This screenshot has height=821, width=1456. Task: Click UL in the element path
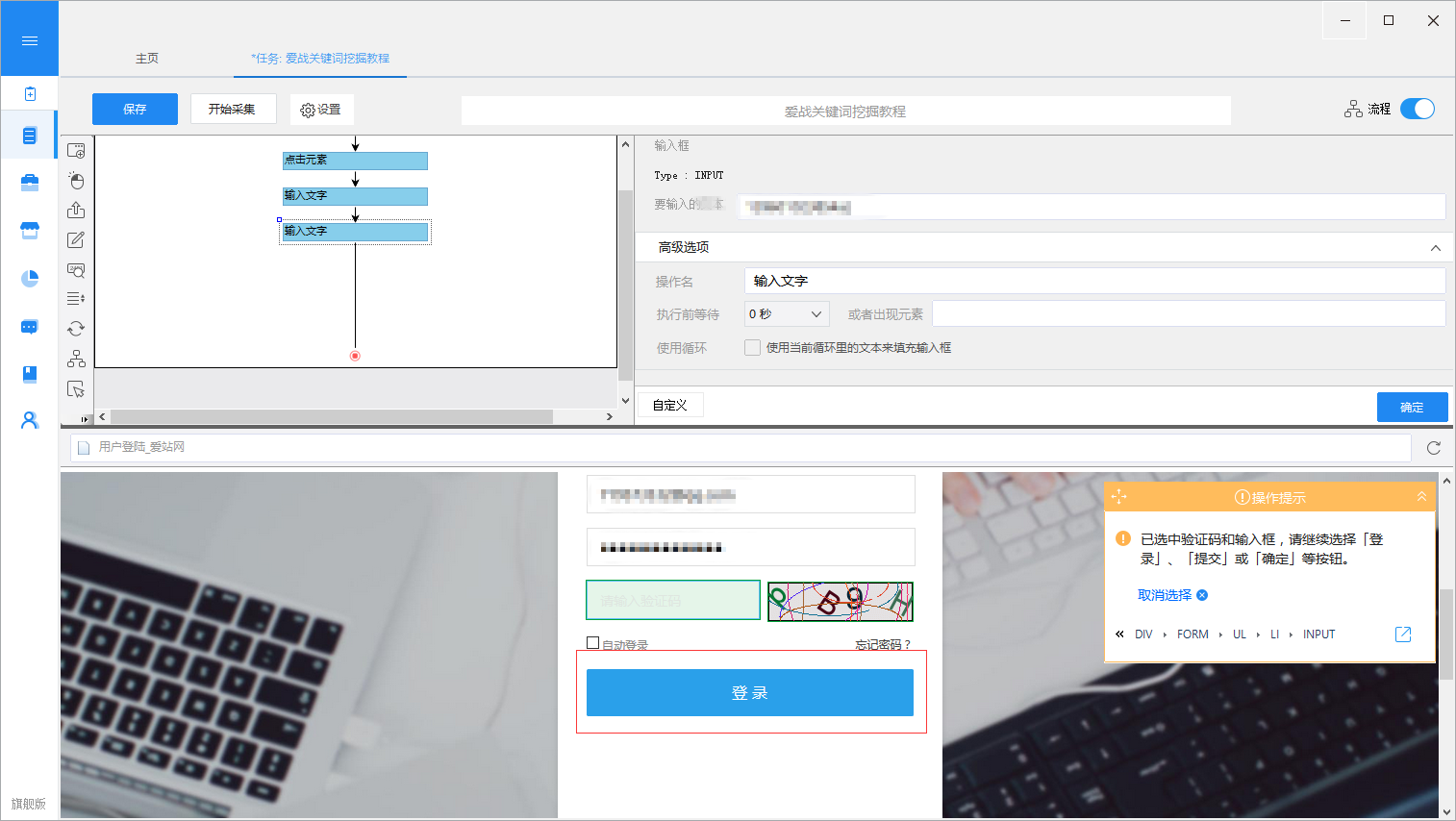(x=1240, y=634)
